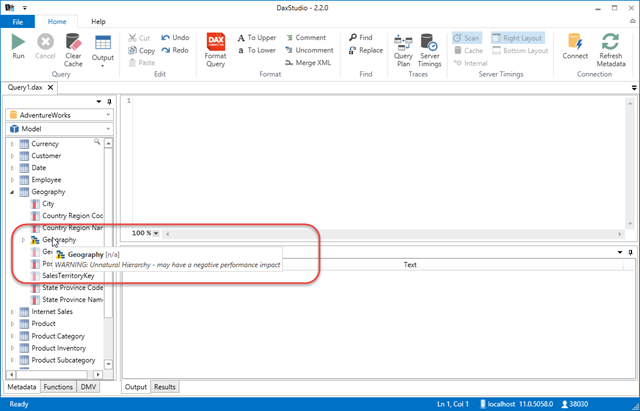This screenshot has height=411, width=640.
Task: Switch to the Functions tab
Action: click(58, 387)
